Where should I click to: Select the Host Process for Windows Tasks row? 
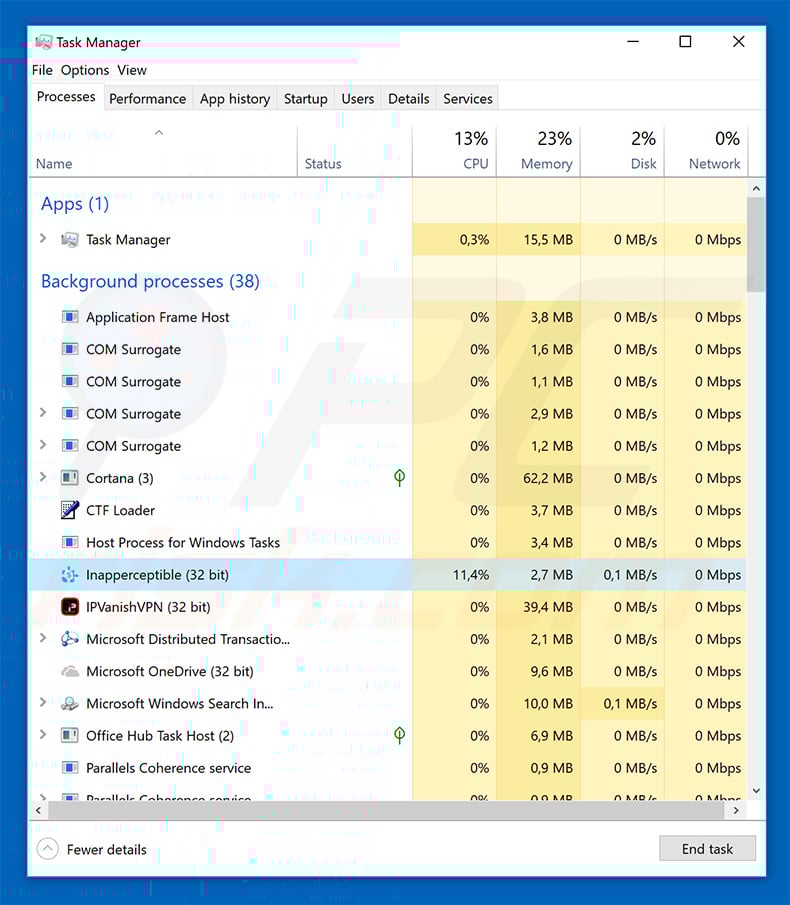pyautogui.click(x=388, y=543)
